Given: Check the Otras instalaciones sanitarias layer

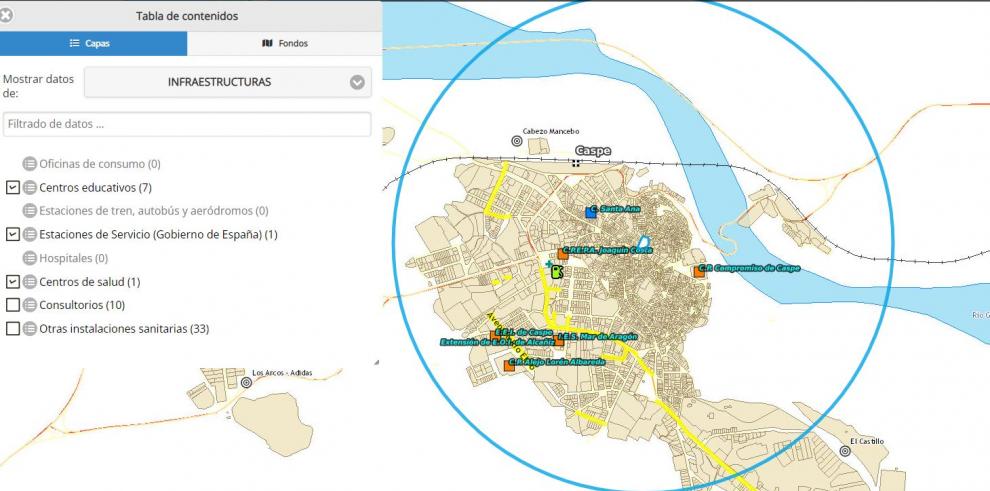Looking at the screenshot, I should click(x=13, y=329).
